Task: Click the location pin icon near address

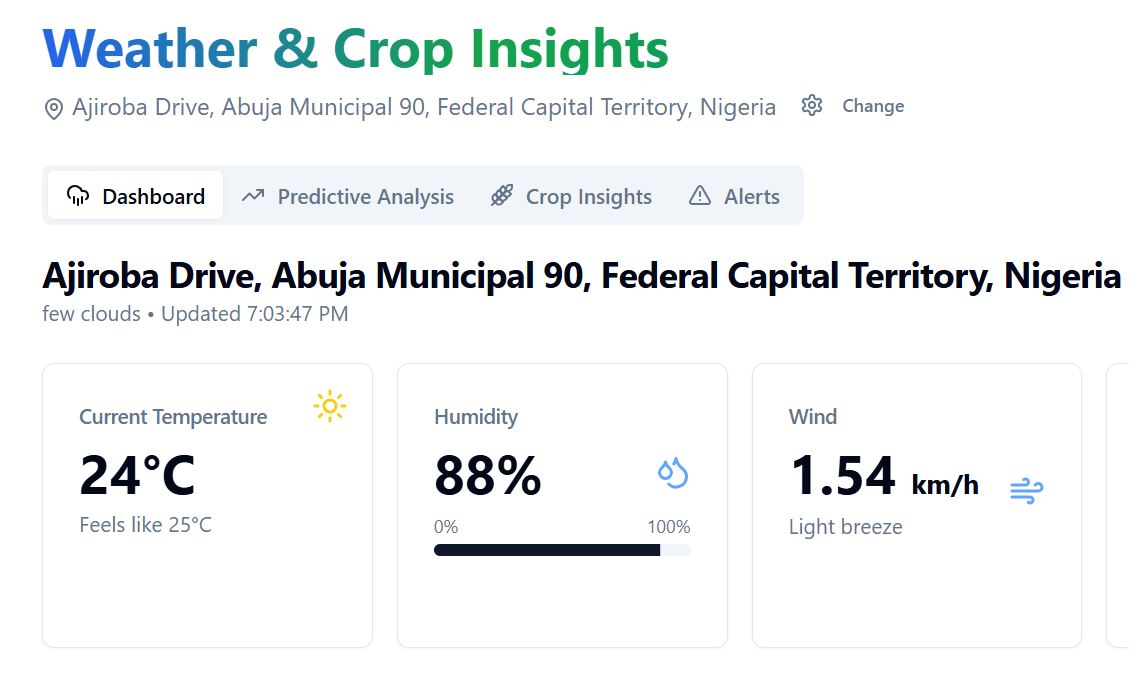Action: pos(54,108)
